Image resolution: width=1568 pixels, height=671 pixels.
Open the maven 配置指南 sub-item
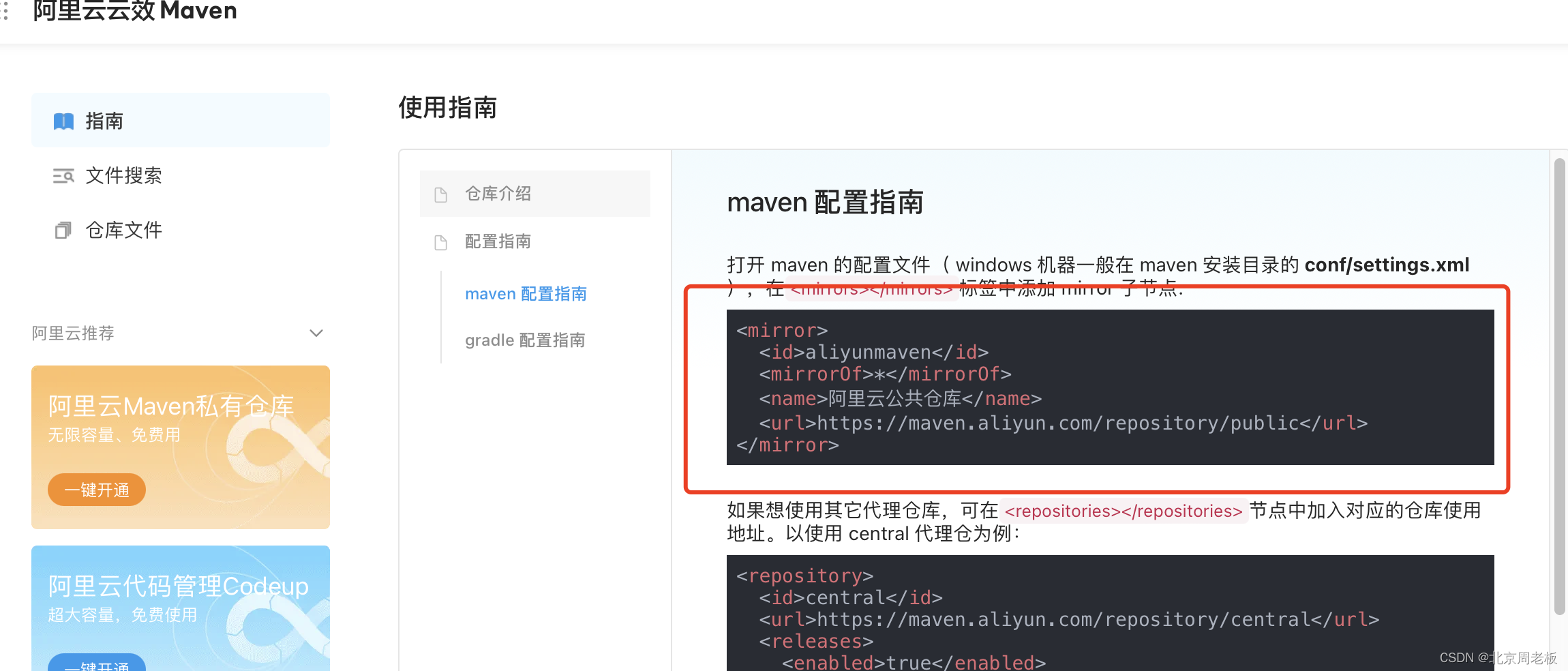click(526, 294)
